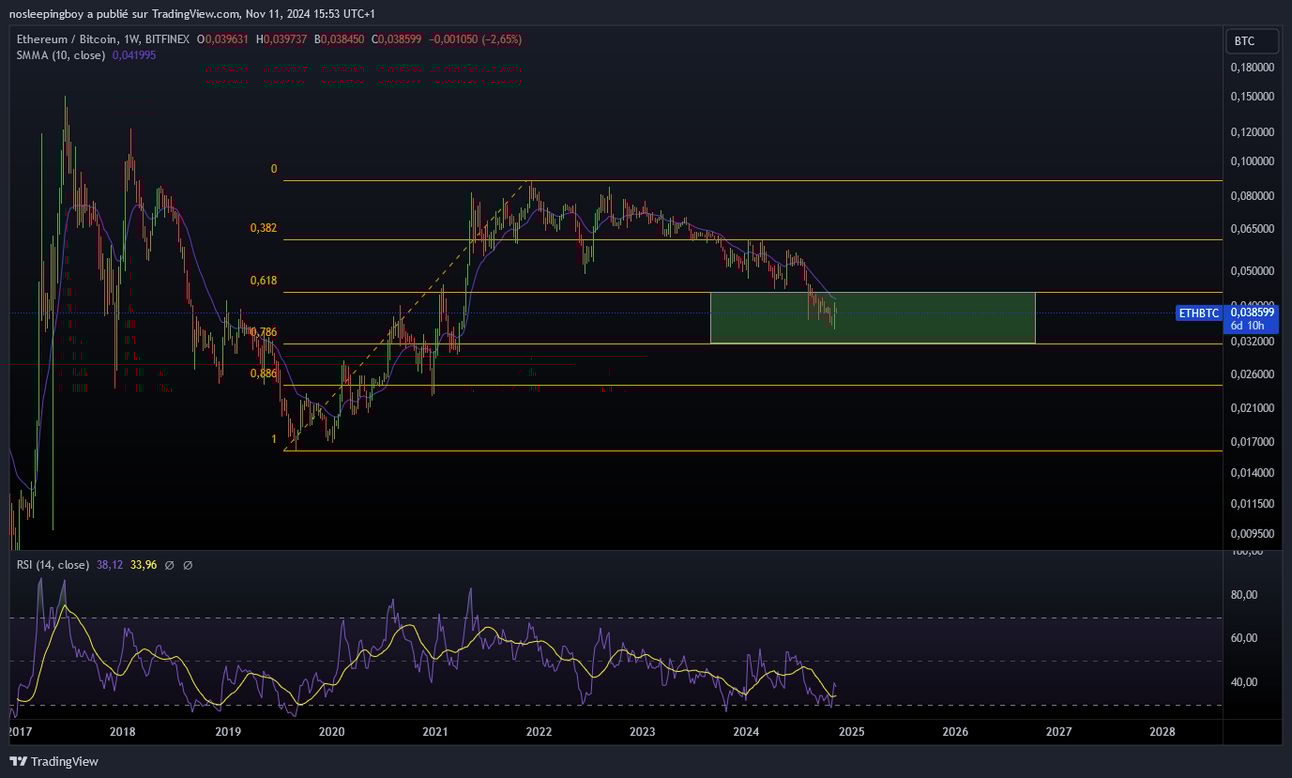Click the Fibonacci level label 0 at the top
The height and width of the screenshot is (778, 1292).
click(x=274, y=170)
